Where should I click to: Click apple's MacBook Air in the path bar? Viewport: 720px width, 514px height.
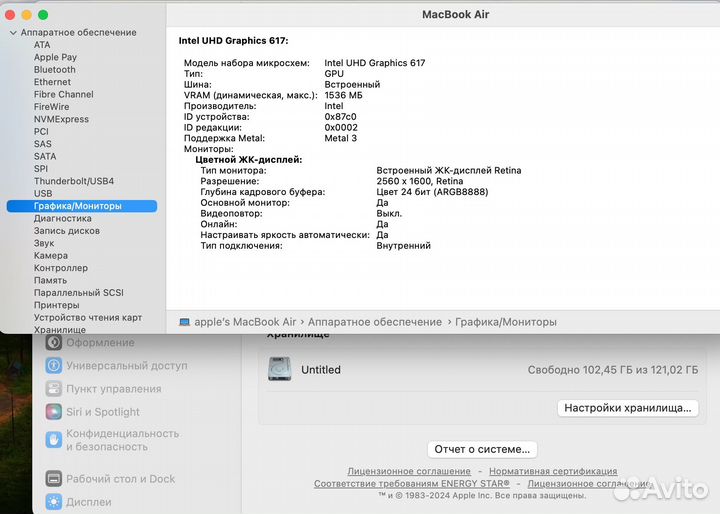pyautogui.click(x=245, y=322)
